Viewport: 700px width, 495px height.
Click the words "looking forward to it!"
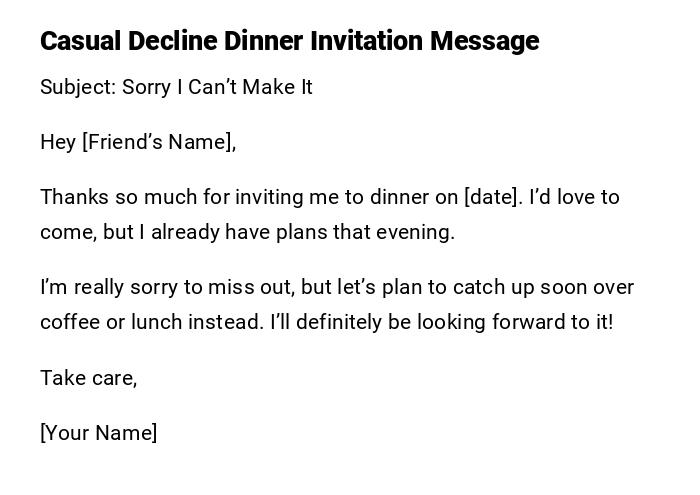515,322
